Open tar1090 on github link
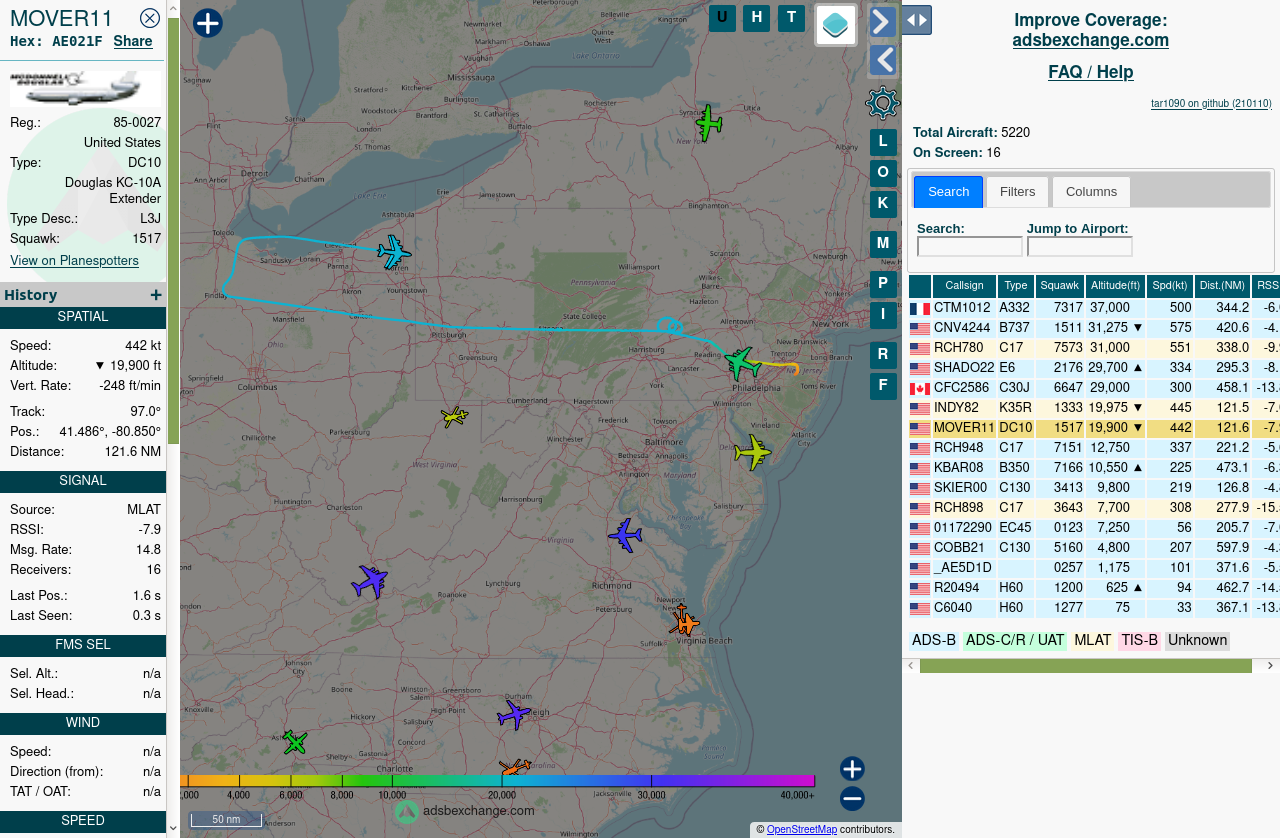1280x838 pixels. (1211, 103)
